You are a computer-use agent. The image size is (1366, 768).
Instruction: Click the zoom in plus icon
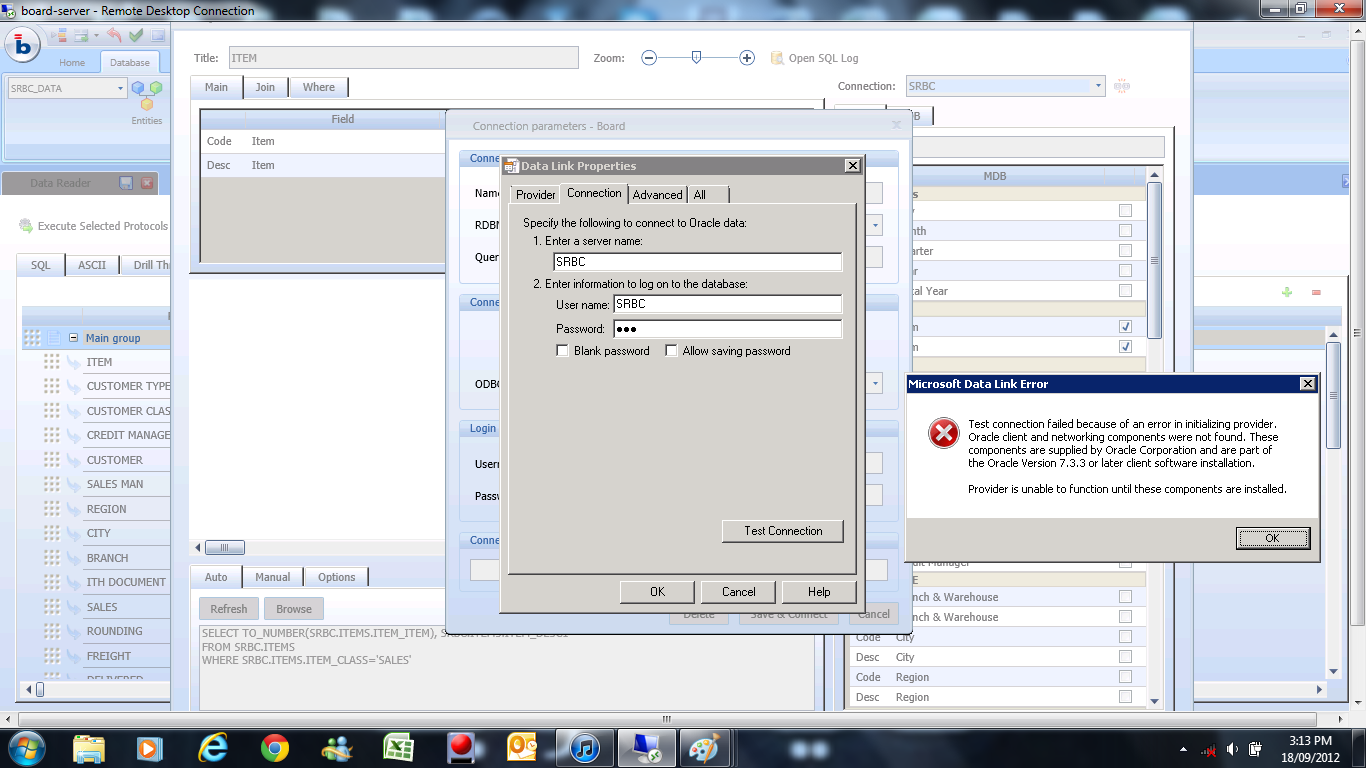point(747,58)
